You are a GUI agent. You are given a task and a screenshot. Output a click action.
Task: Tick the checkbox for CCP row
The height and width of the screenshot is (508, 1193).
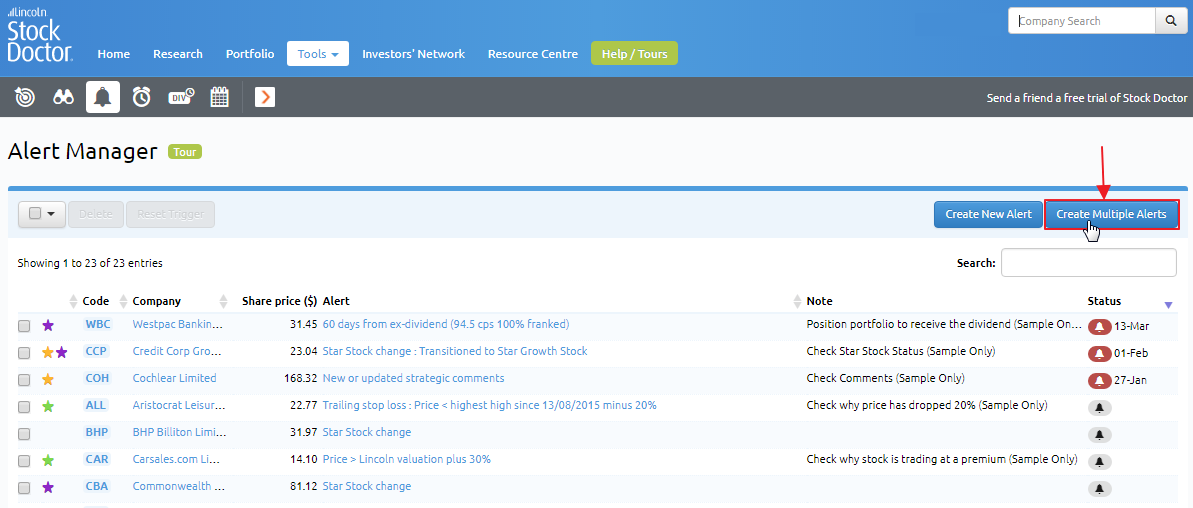click(24, 353)
